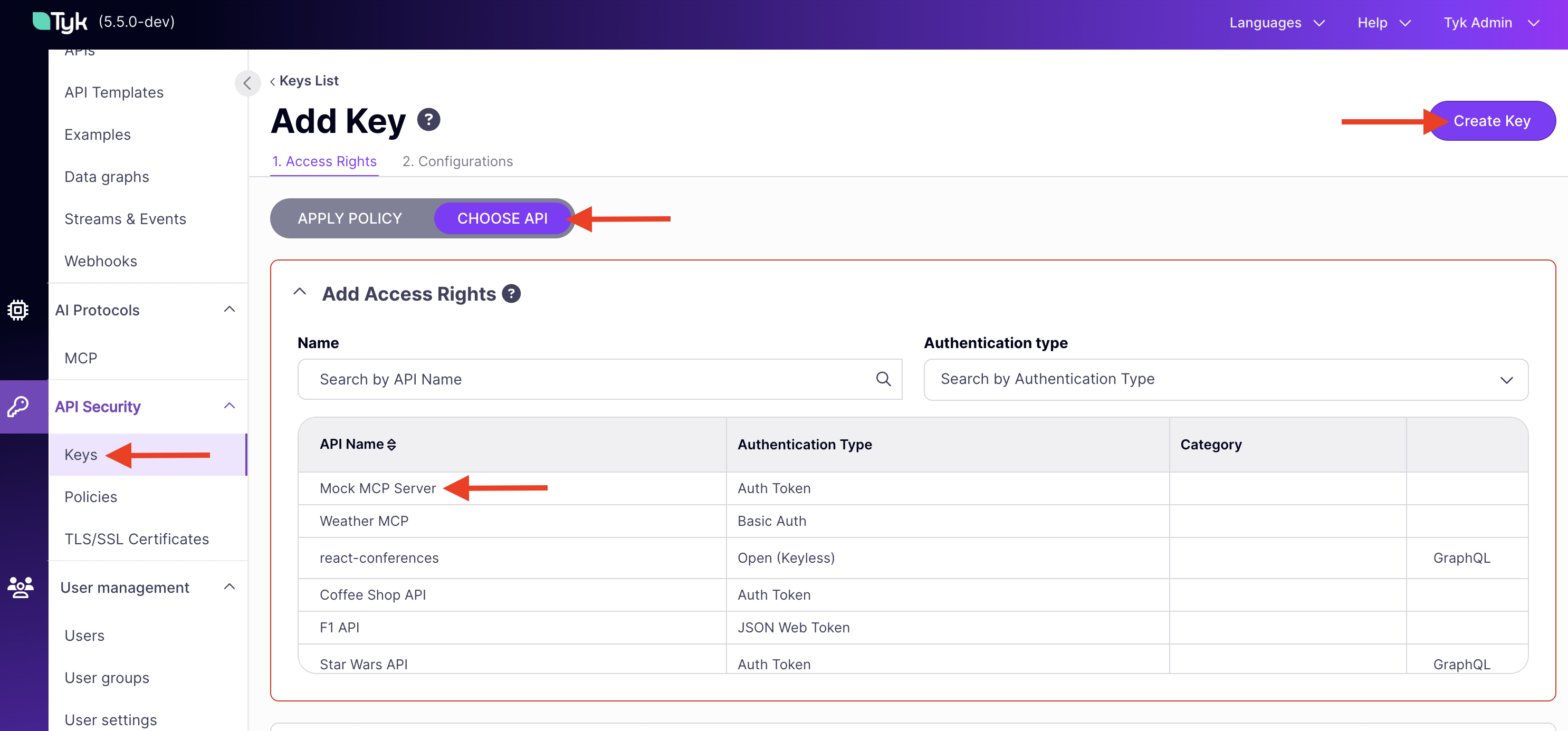Collapse the AI Protocols section
Viewport: 1568px width, 731px height.
(x=230, y=310)
